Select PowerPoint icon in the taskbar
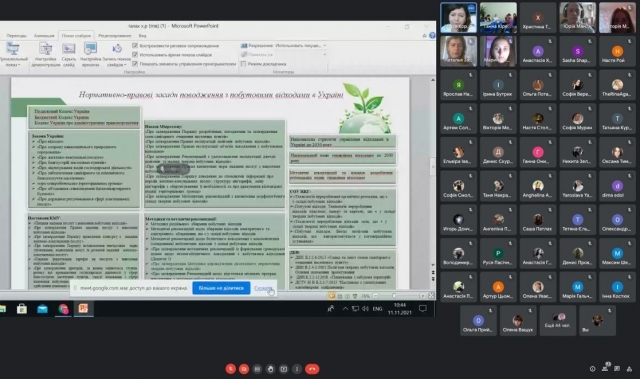This screenshot has width=640, height=379. point(84,309)
